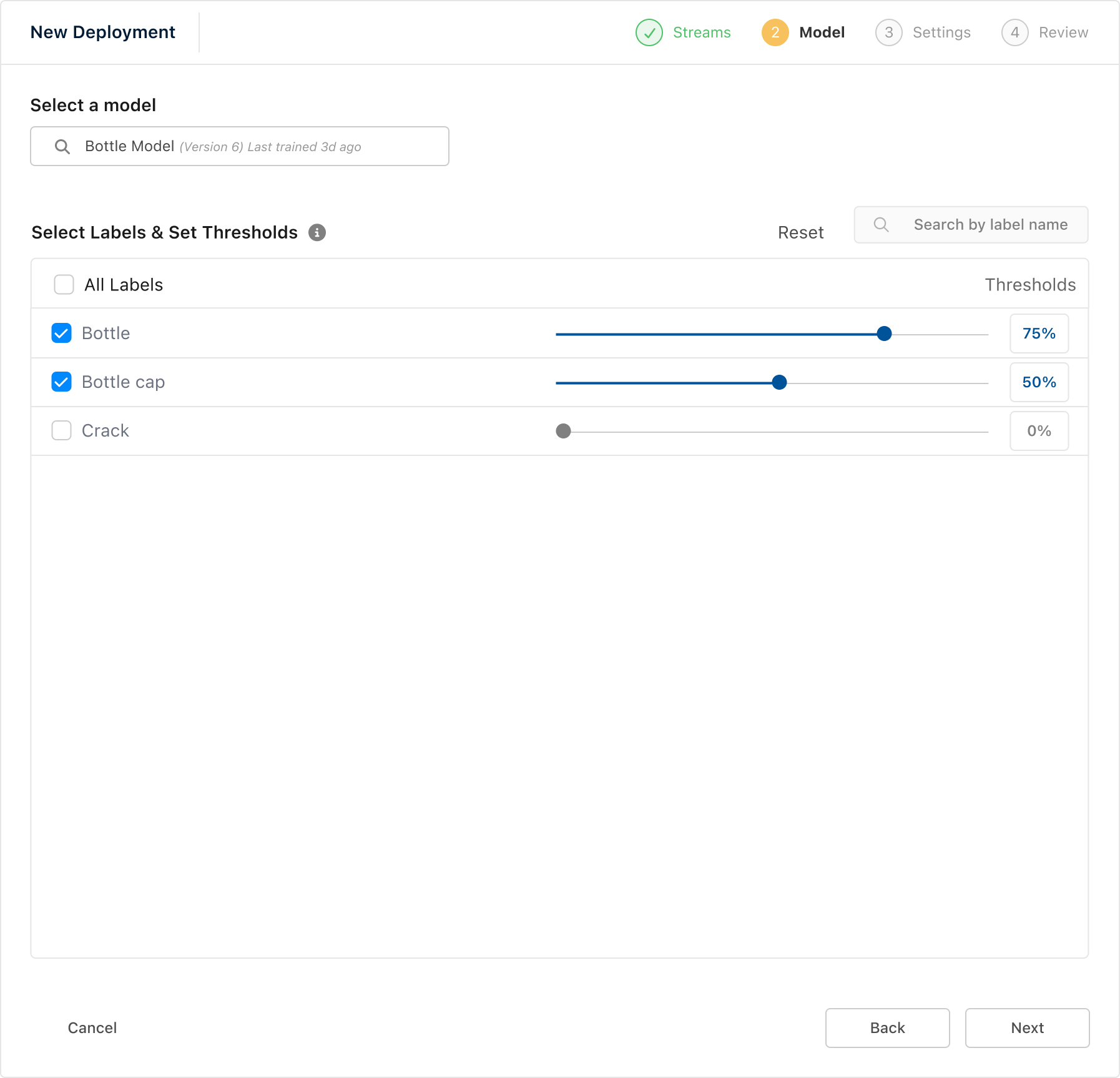Screen dimensions: 1120x1078
Task: Click the magnifier icon in label search
Action: point(881,225)
